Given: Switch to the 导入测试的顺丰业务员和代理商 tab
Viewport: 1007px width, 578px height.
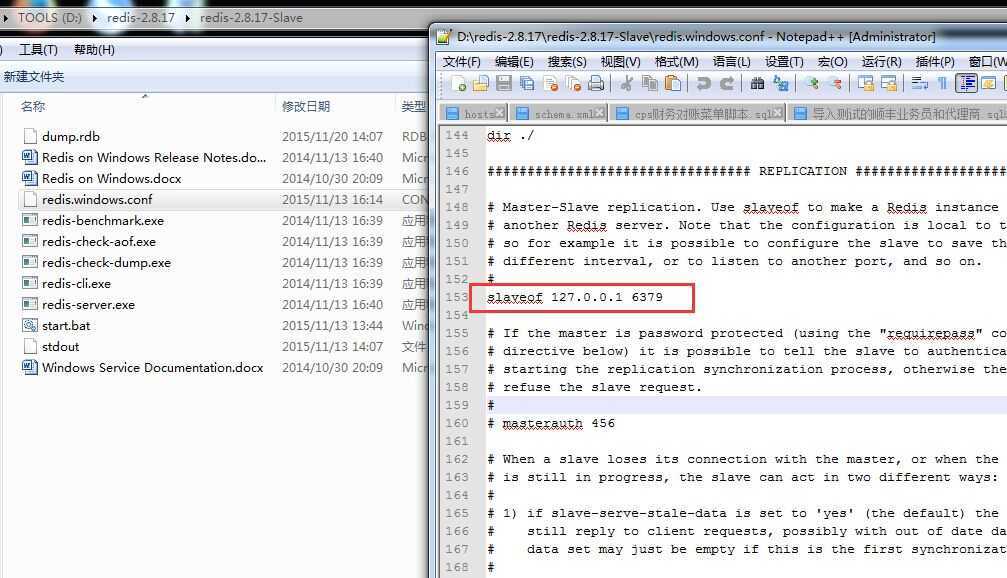Looking at the screenshot, I should pyautogui.click(x=898, y=114).
